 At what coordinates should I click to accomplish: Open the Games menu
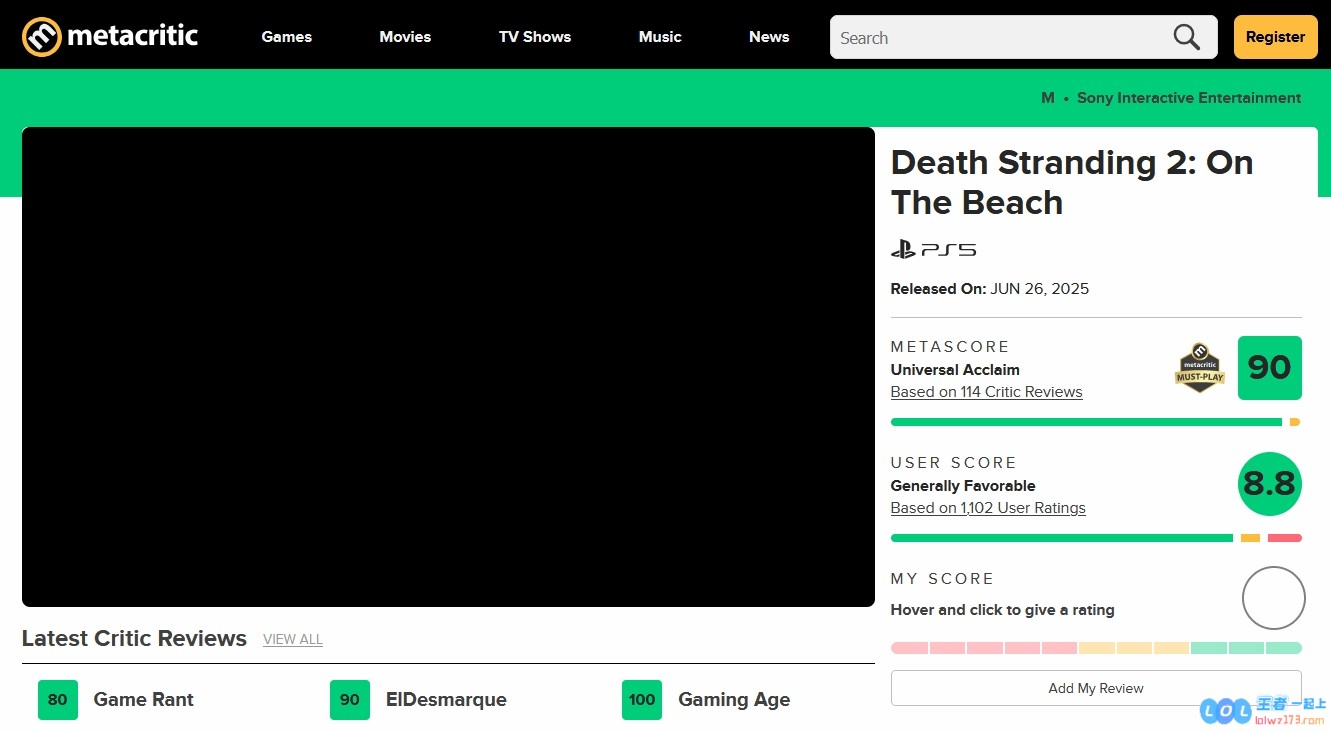coord(287,37)
